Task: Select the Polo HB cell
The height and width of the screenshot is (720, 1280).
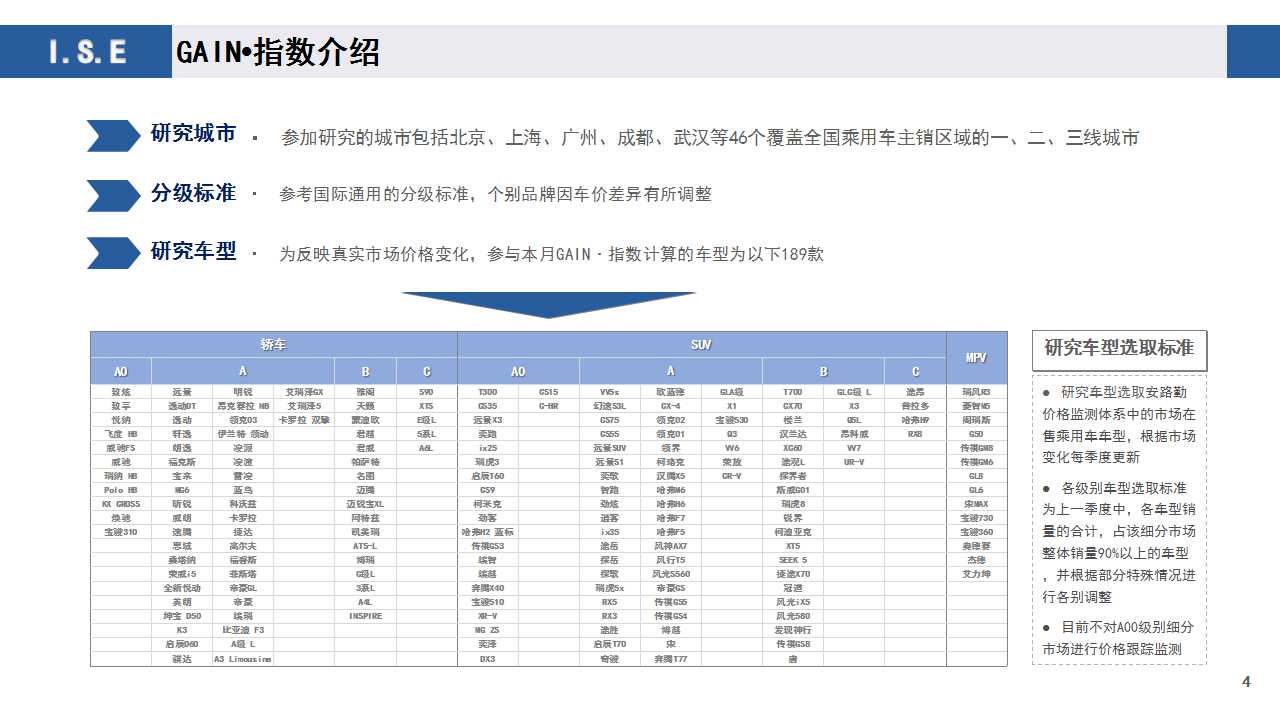Action: (121, 490)
